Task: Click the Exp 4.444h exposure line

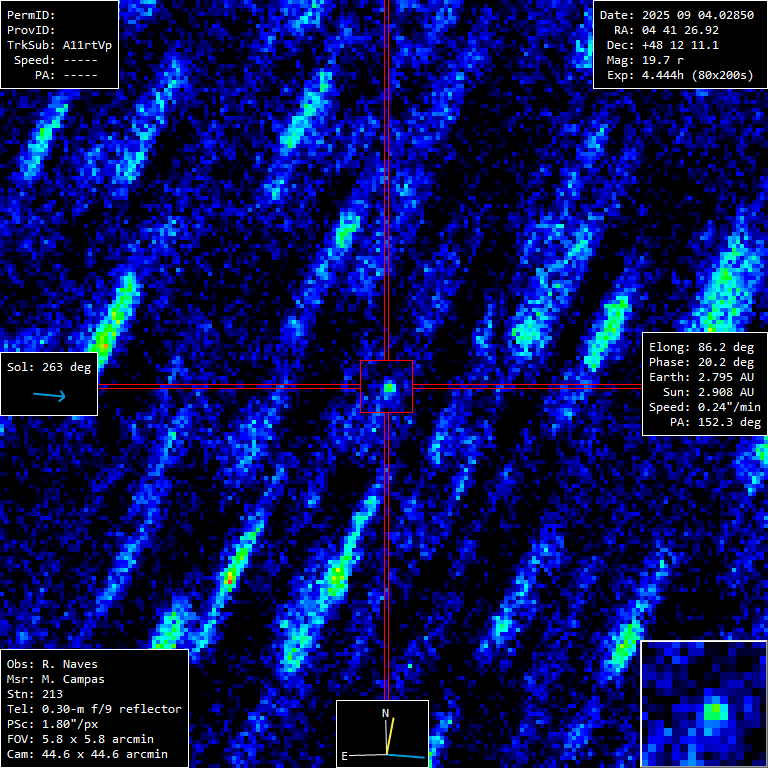Action: [x=680, y=75]
